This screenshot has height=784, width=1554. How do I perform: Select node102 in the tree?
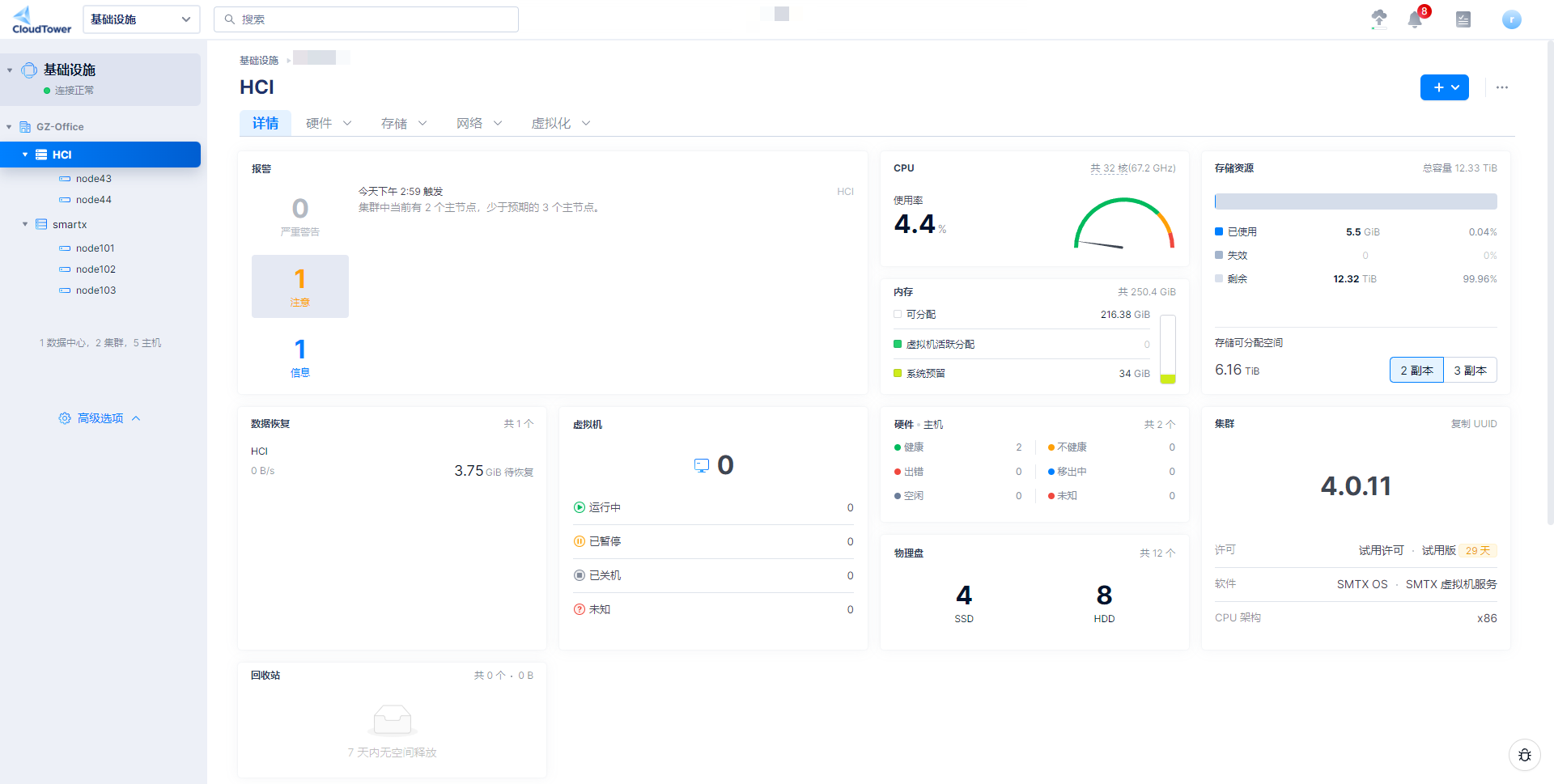96,269
